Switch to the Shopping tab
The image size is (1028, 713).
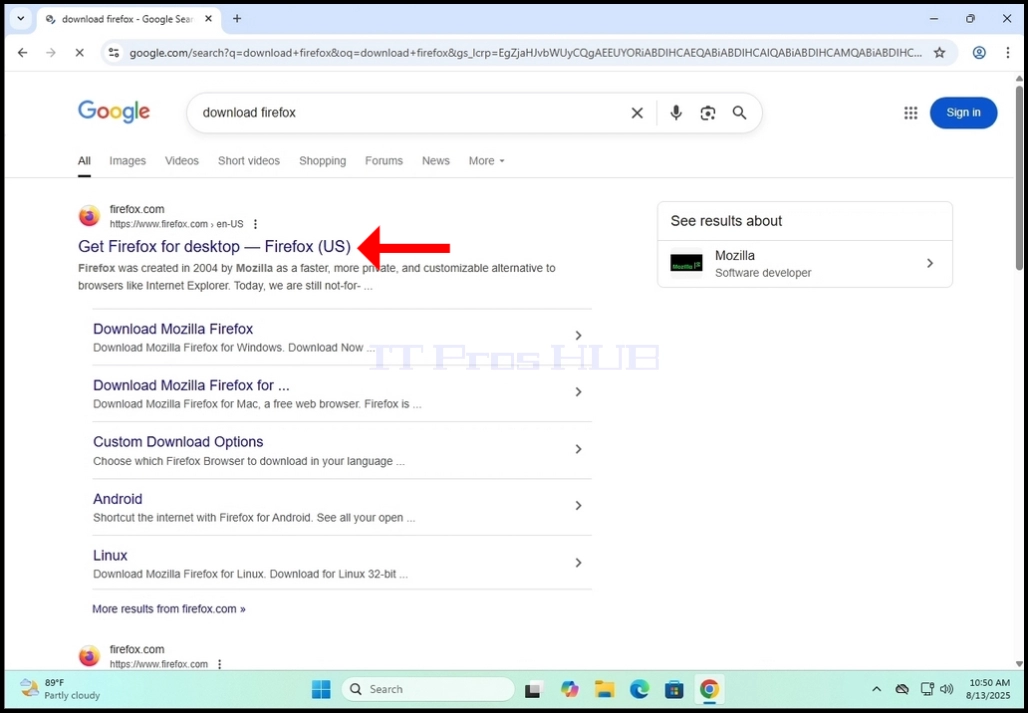pyautogui.click(x=323, y=161)
